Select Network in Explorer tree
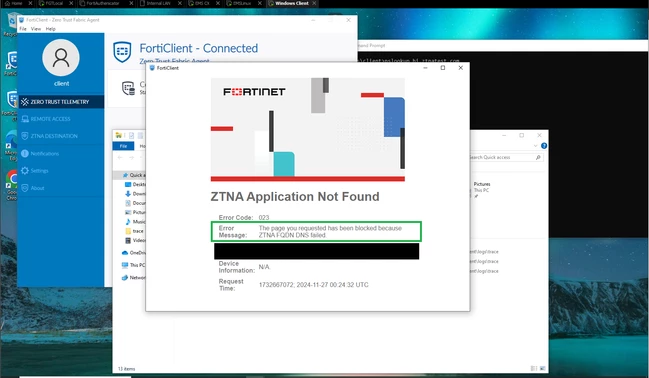 pos(133,277)
